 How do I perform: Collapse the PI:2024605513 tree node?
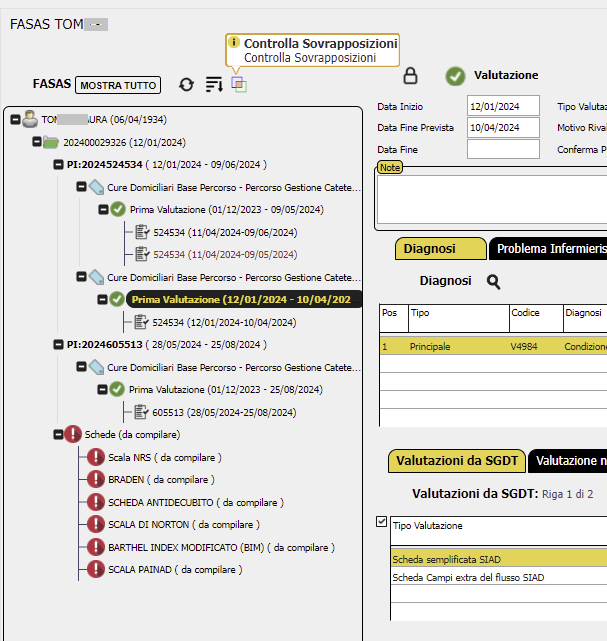58,345
